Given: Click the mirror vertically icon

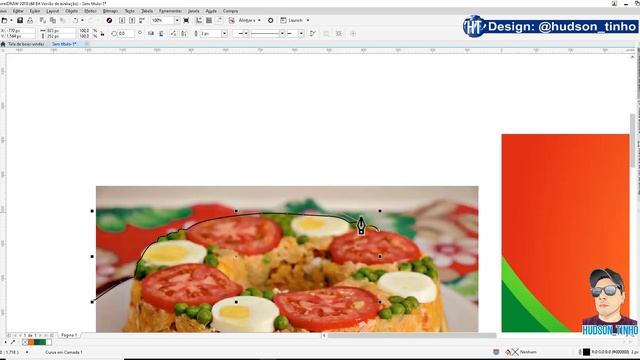Looking at the screenshot, I should [161, 33].
